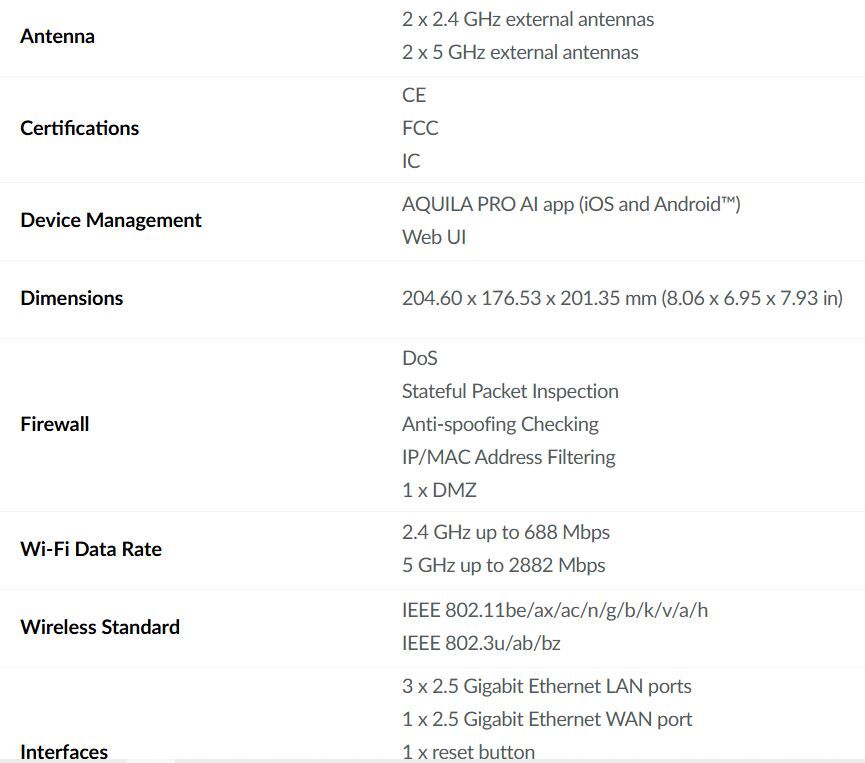The width and height of the screenshot is (865, 763).
Task: Click the Anti-spoofing Checking entry
Action: click(500, 424)
